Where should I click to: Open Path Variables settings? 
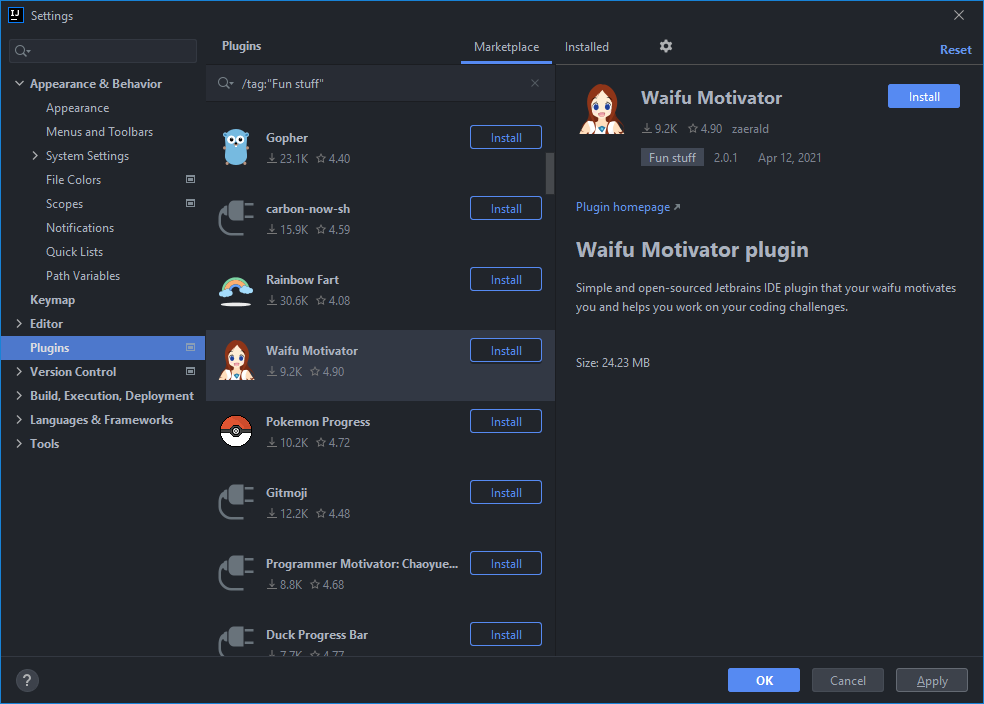pyautogui.click(x=83, y=275)
